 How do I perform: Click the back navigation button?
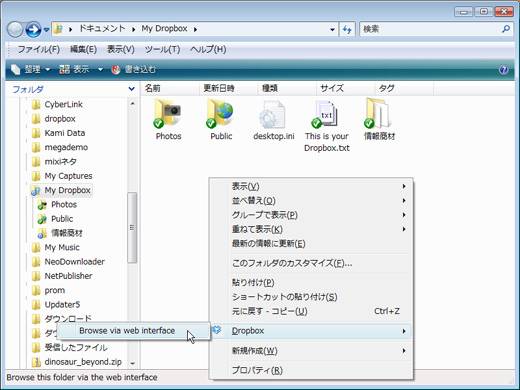pos(15,29)
